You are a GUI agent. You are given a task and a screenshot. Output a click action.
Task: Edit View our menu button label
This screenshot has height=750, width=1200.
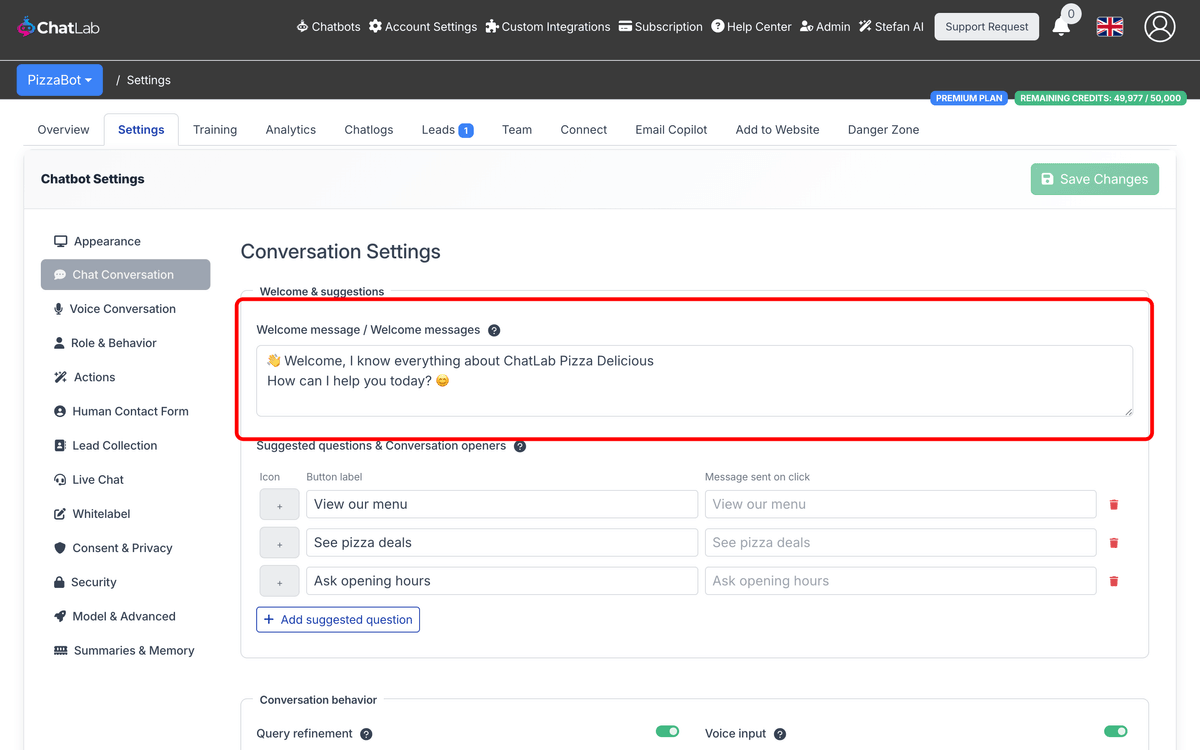pyautogui.click(x=502, y=505)
